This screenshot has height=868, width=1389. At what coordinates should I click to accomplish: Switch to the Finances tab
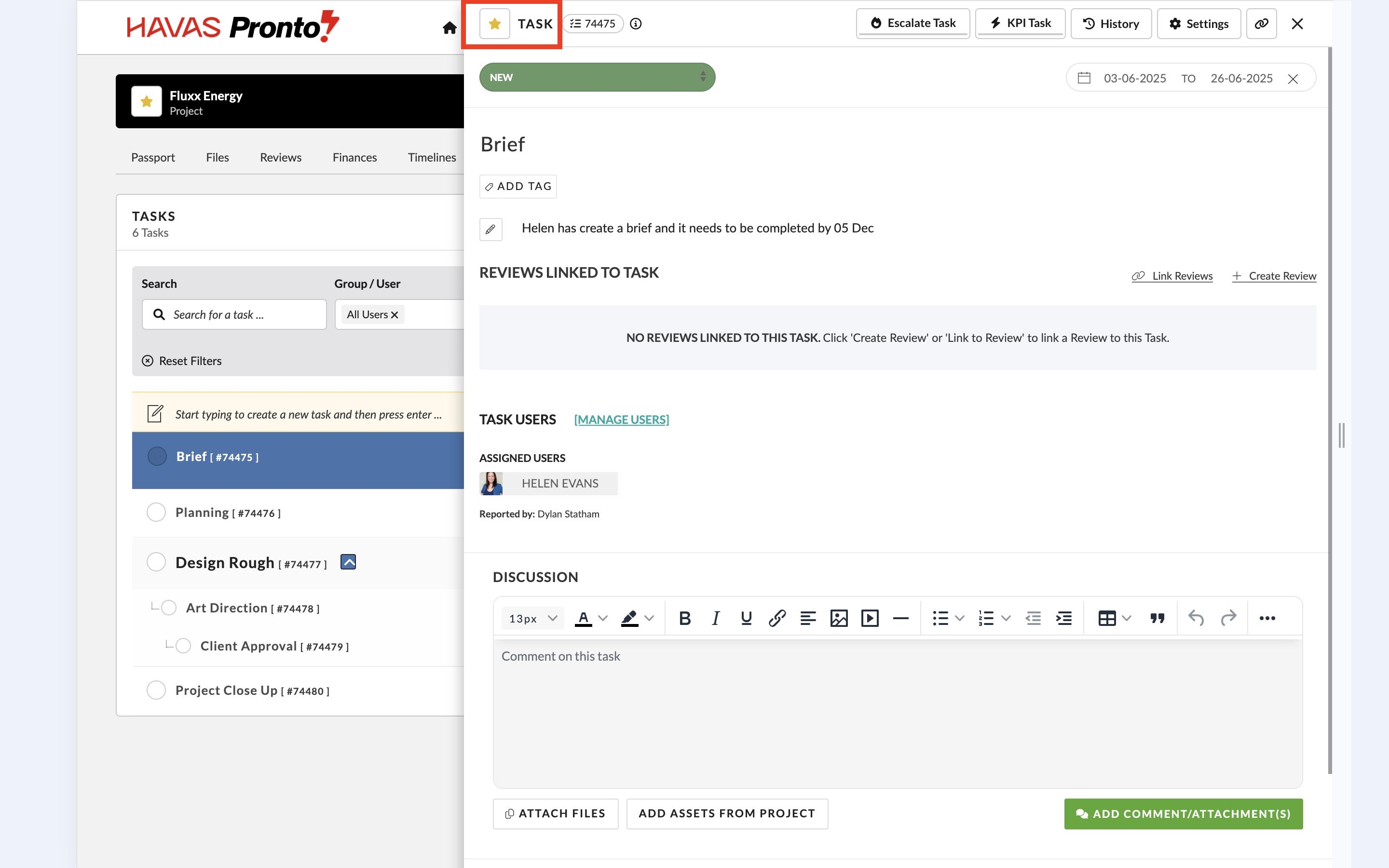[x=354, y=157]
